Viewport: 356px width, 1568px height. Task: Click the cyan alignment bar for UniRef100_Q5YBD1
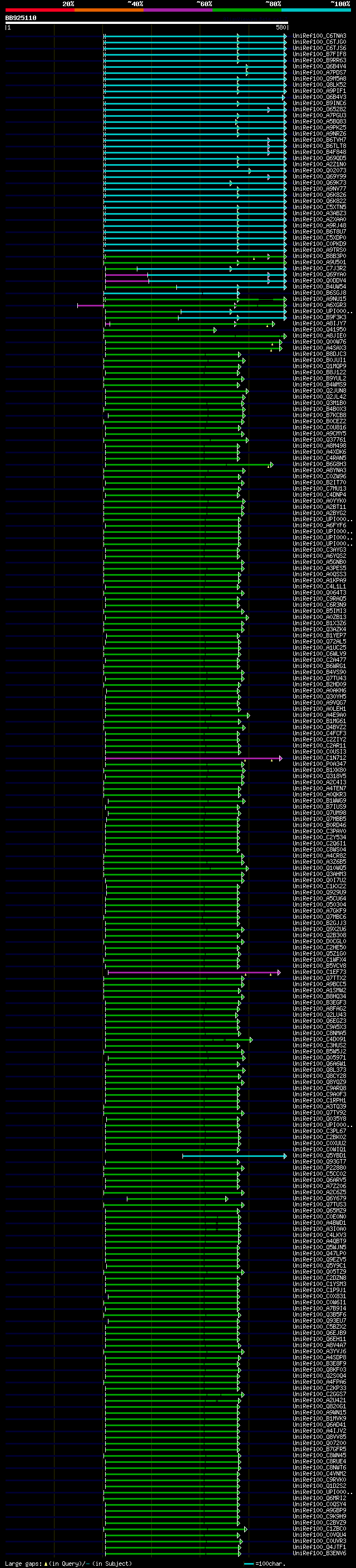pos(234,1156)
